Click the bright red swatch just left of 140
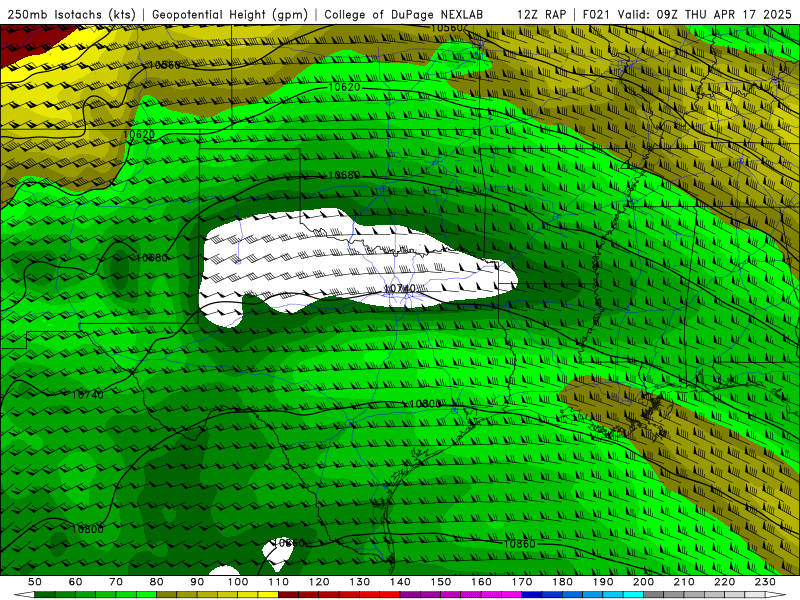Image resolution: width=800 pixels, height=600 pixels. pos(390,595)
